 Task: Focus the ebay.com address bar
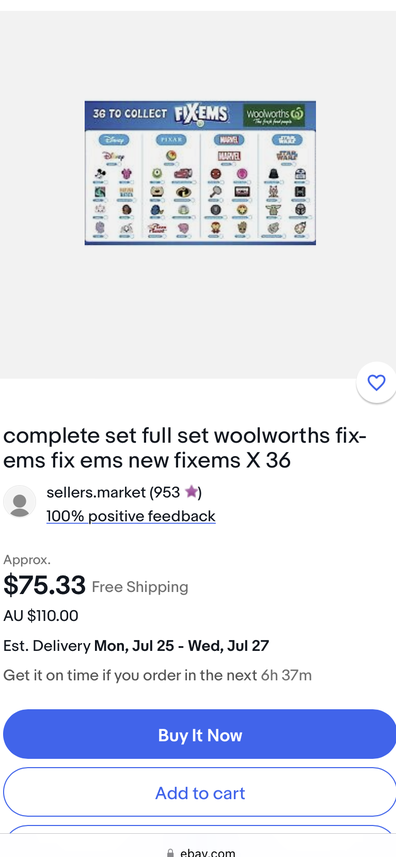(200, 852)
